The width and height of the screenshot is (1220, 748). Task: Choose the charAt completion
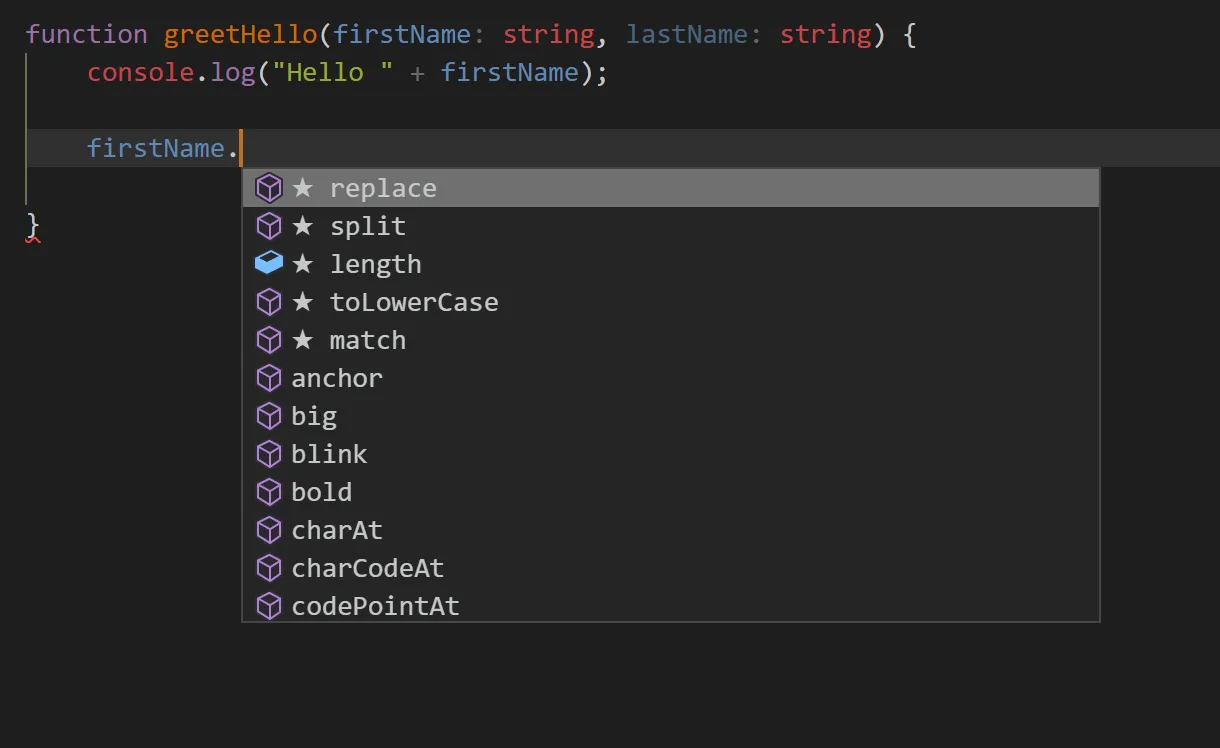point(337,530)
